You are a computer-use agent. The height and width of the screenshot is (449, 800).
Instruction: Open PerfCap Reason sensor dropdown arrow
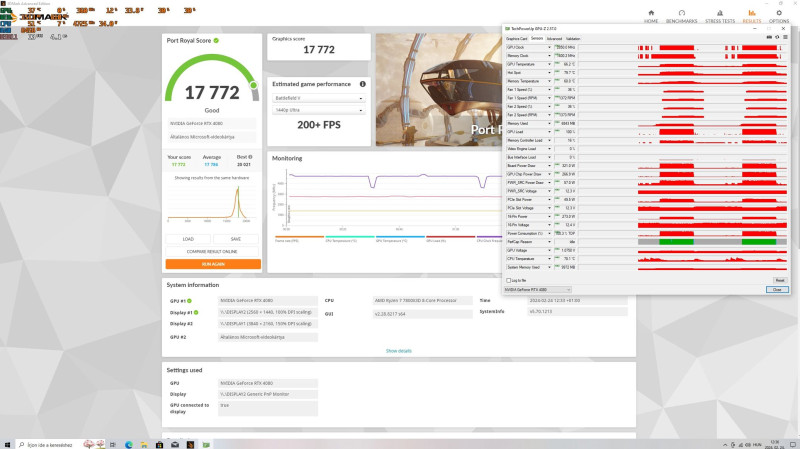click(x=549, y=242)
